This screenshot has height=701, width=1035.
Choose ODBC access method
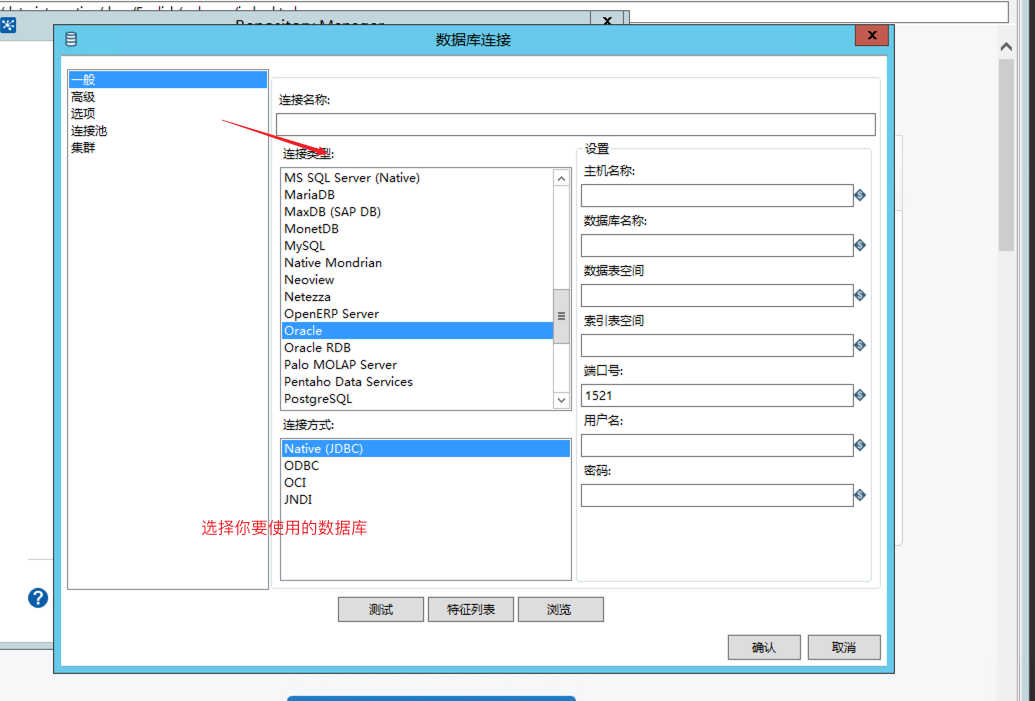coord(426,465)
